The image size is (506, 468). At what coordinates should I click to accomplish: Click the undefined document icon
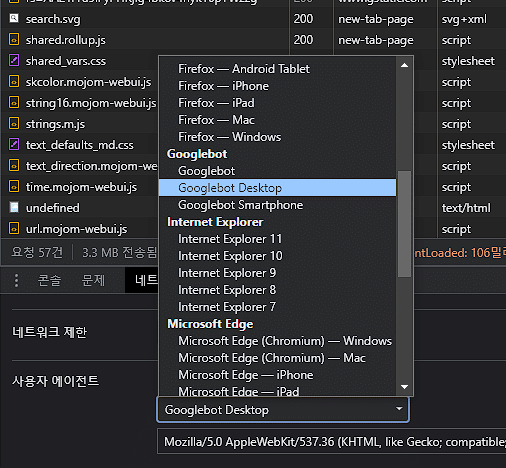pyautogui.click(x=14, y=207)
